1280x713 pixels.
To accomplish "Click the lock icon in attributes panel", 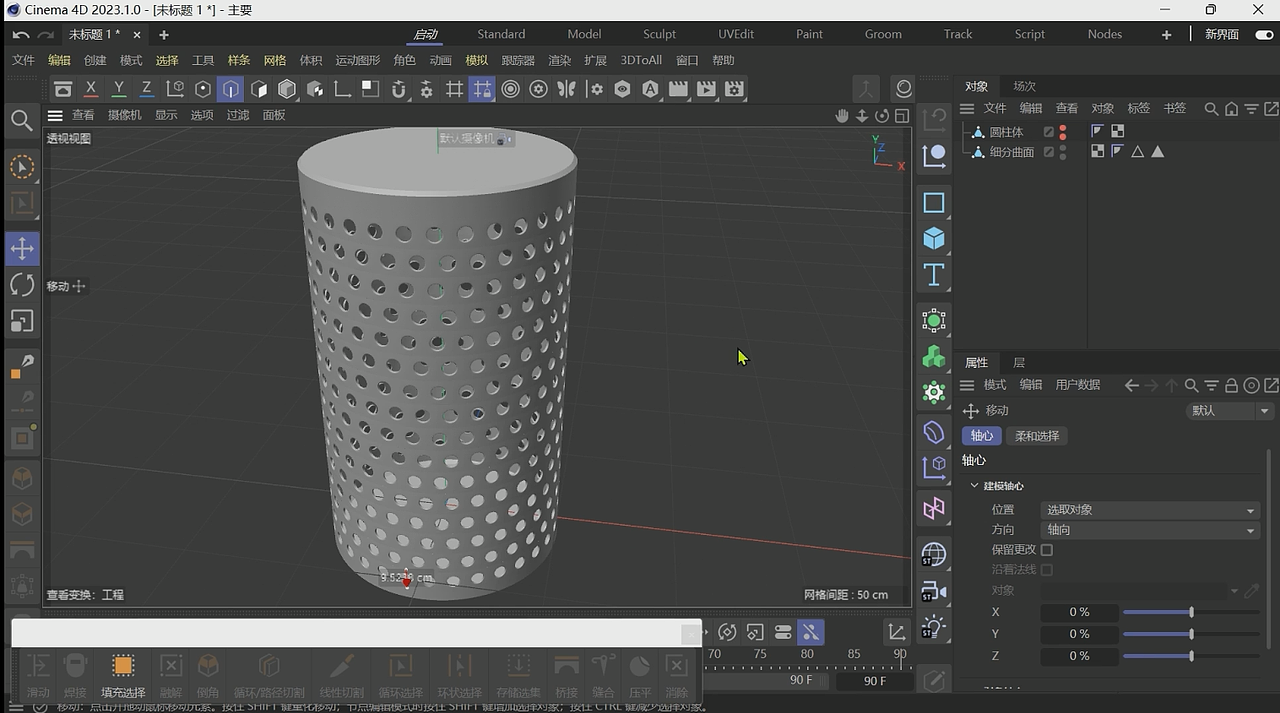I will pyautogui.click(x=1231, y=385).
